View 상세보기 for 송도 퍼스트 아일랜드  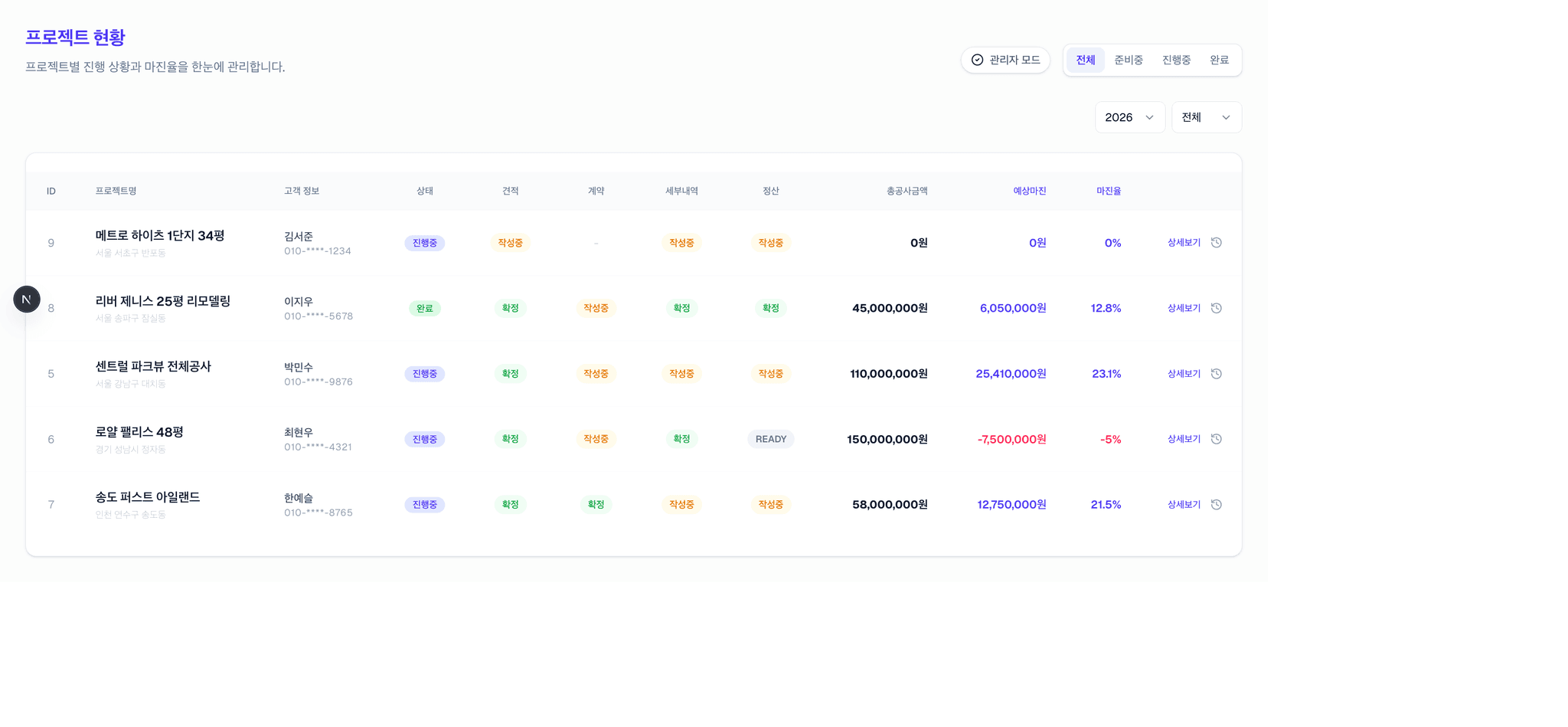[1184, 505]
